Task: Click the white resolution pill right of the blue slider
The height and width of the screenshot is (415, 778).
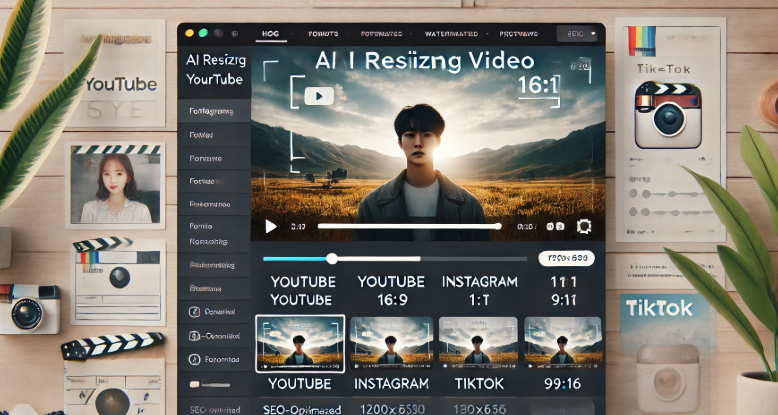Action: [566, 258]
